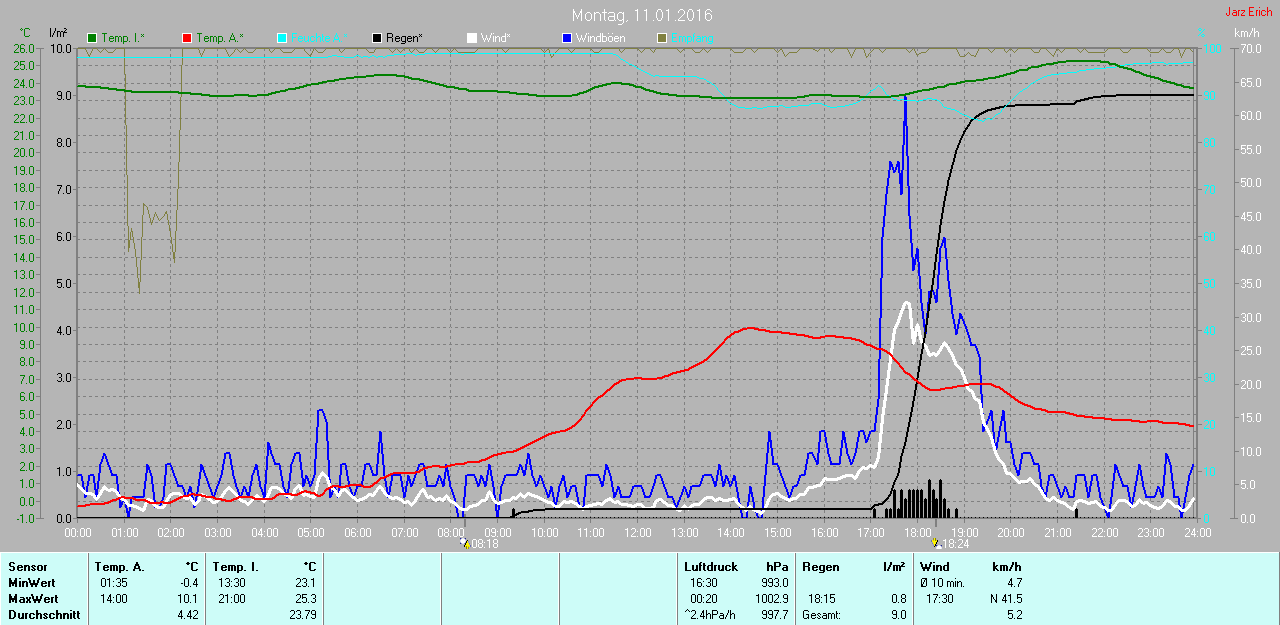The image size is (1280, 625).
Task: Click the green Temp. I. legend swatch
Action: click(x=92, y=38)
